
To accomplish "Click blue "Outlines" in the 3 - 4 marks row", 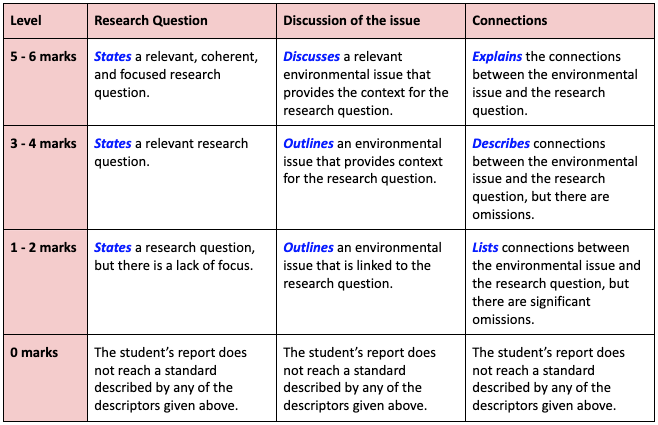I will (x=308, y=143).
